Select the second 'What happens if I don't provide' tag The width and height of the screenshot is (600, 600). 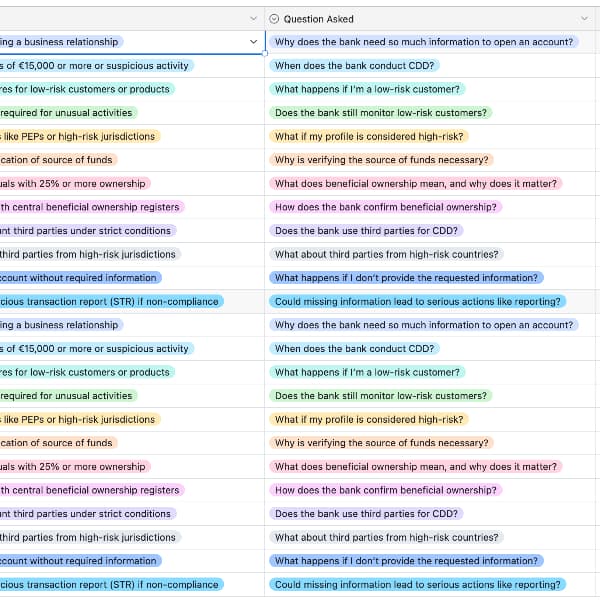coord(406,561)
